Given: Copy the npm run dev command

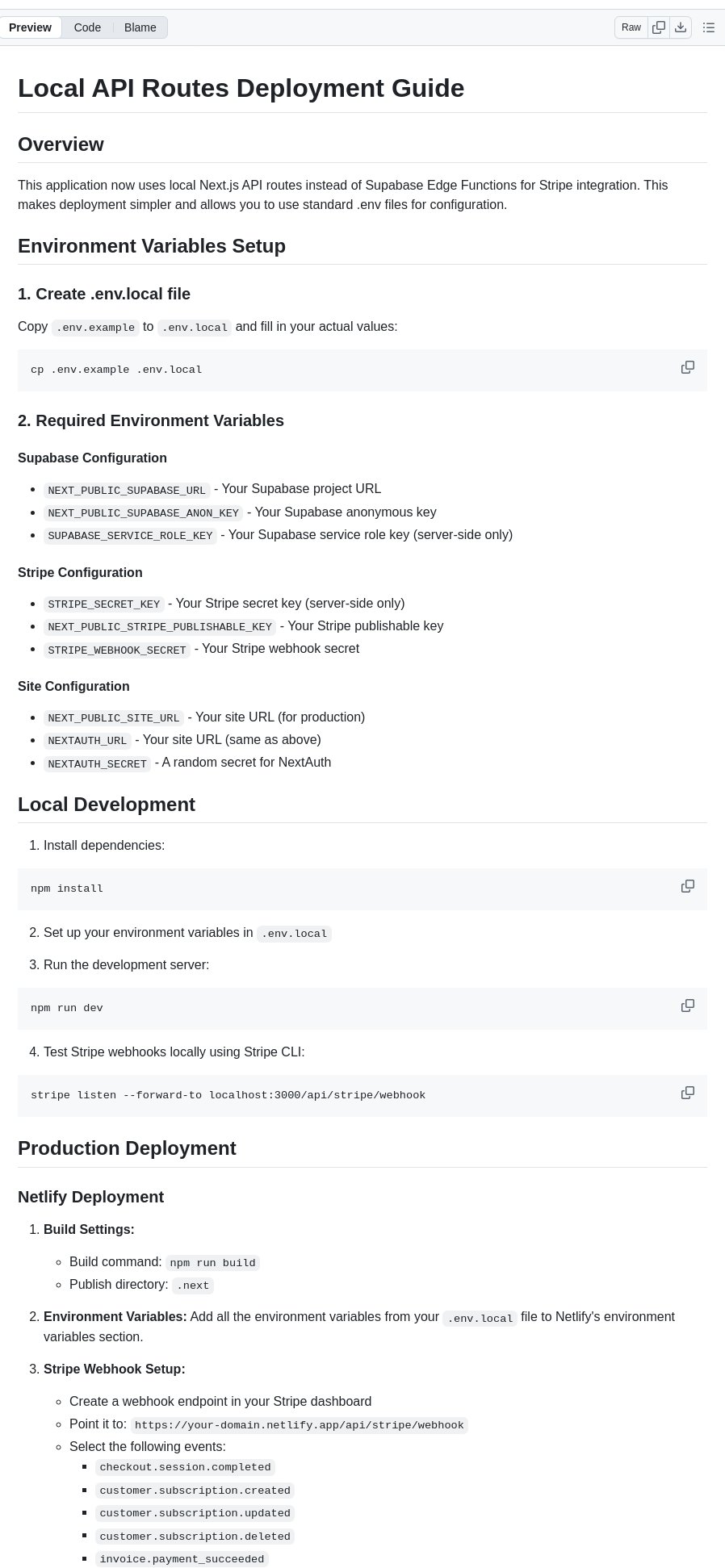Looking at the screenshot, I should click(687, 1006).
